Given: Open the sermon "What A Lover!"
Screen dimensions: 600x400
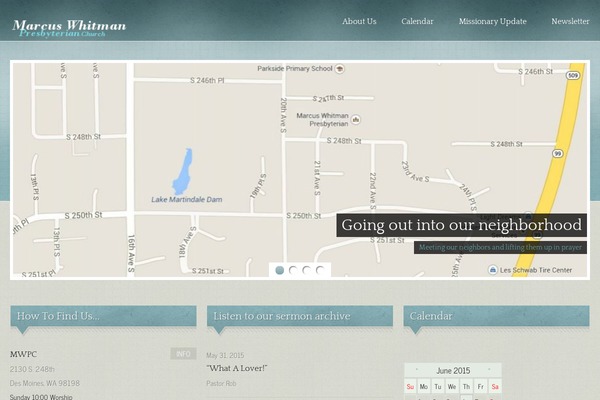Looking at the screenshot, I should [x=236, y=368].
